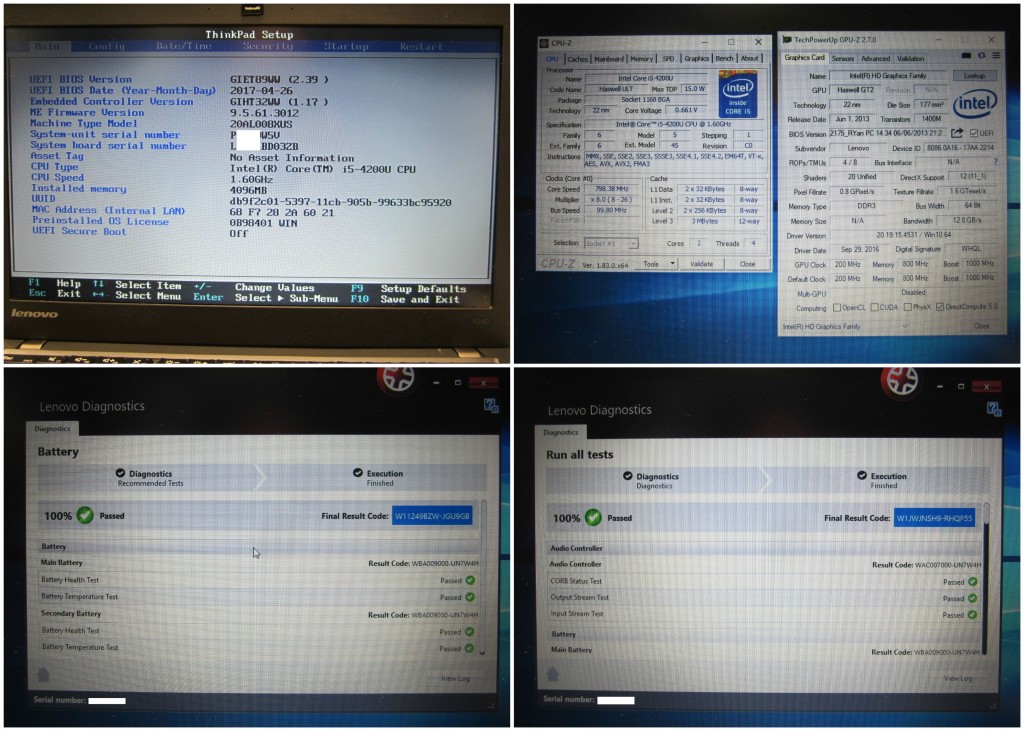Click the Close button in GPU-Z

click(x=981, y=326)
